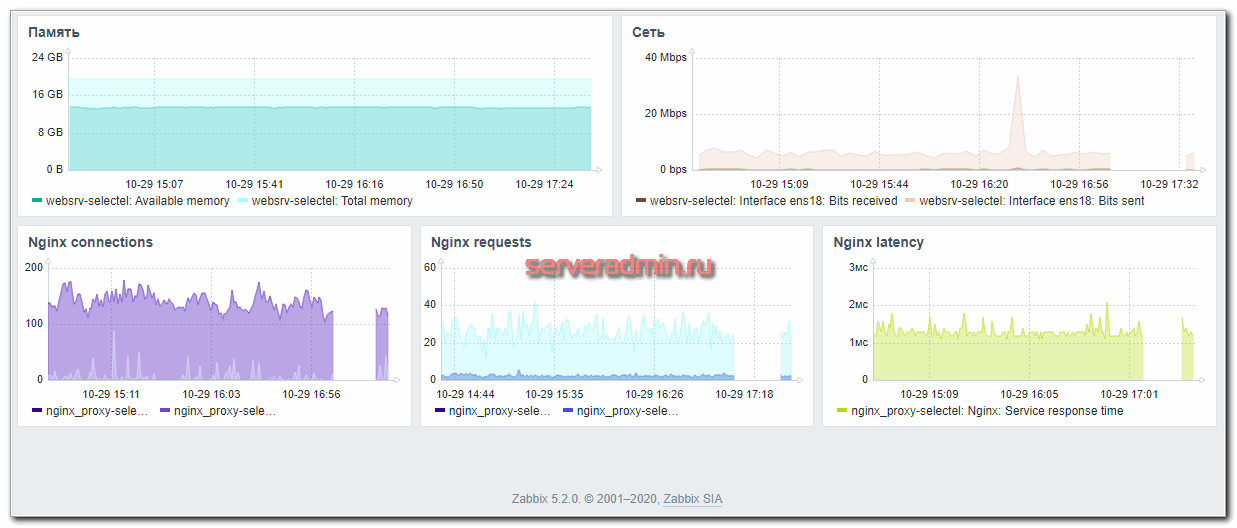Click the traffic spike peak in network graph
The image size is (1237, 528).
click(1018, 78)
